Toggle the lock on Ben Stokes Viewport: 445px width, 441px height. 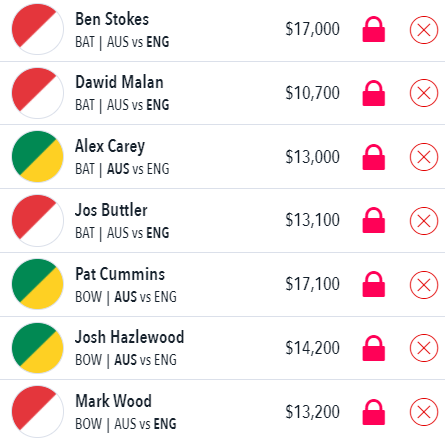pos(374,29)
